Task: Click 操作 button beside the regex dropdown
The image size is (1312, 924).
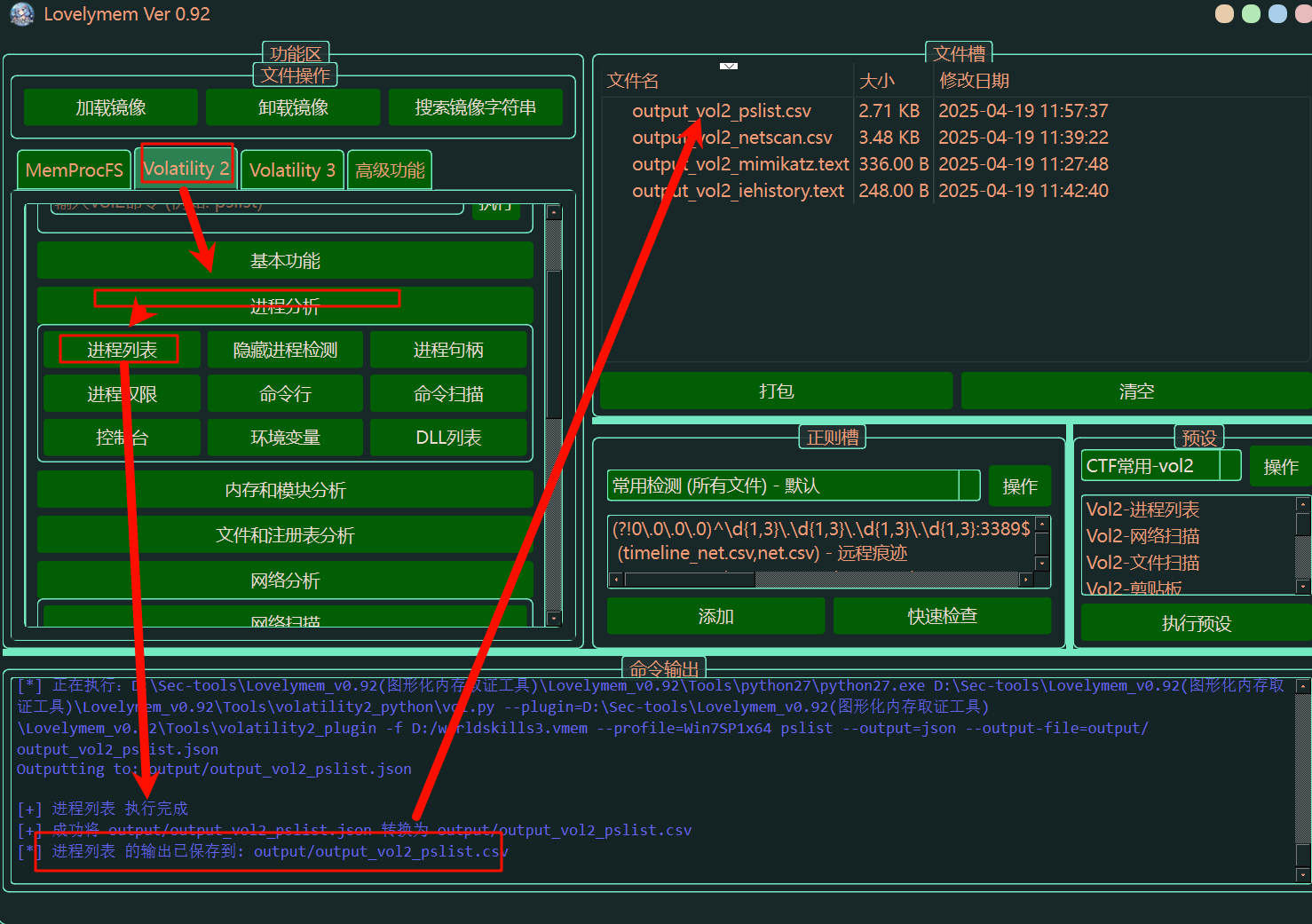Action: [1020, 486]
